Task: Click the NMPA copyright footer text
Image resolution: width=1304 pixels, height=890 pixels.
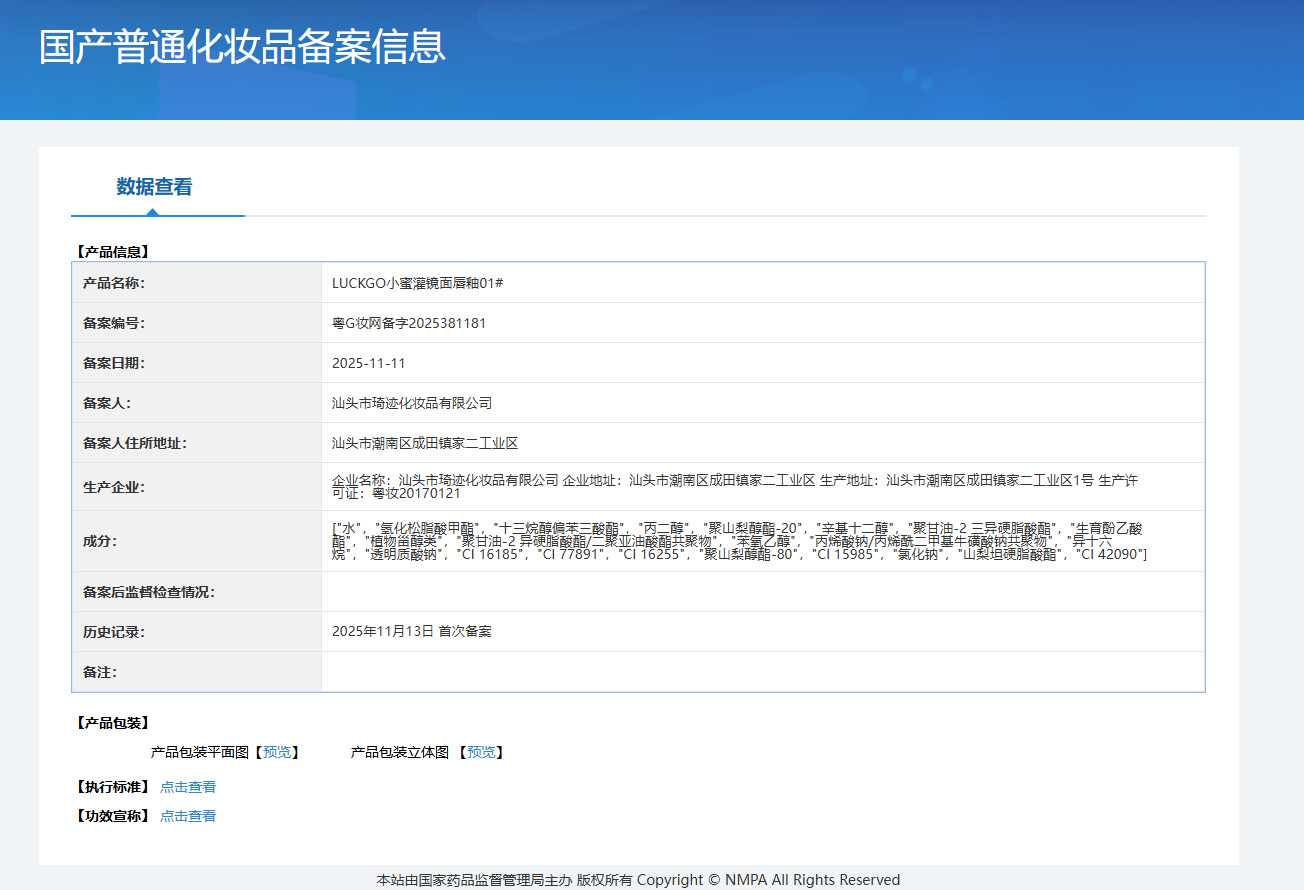Action: [x=638, y=880]
